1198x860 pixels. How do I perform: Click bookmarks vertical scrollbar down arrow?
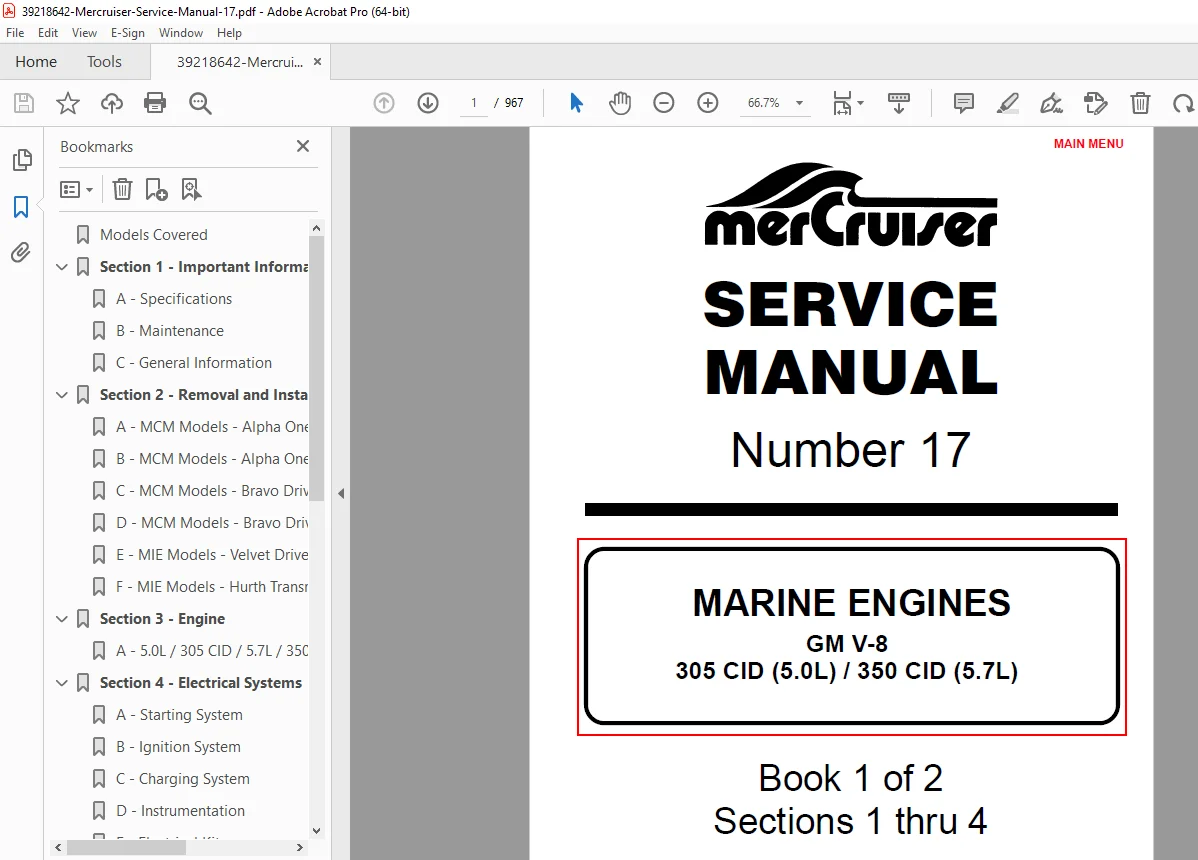[x=316, y=831]
